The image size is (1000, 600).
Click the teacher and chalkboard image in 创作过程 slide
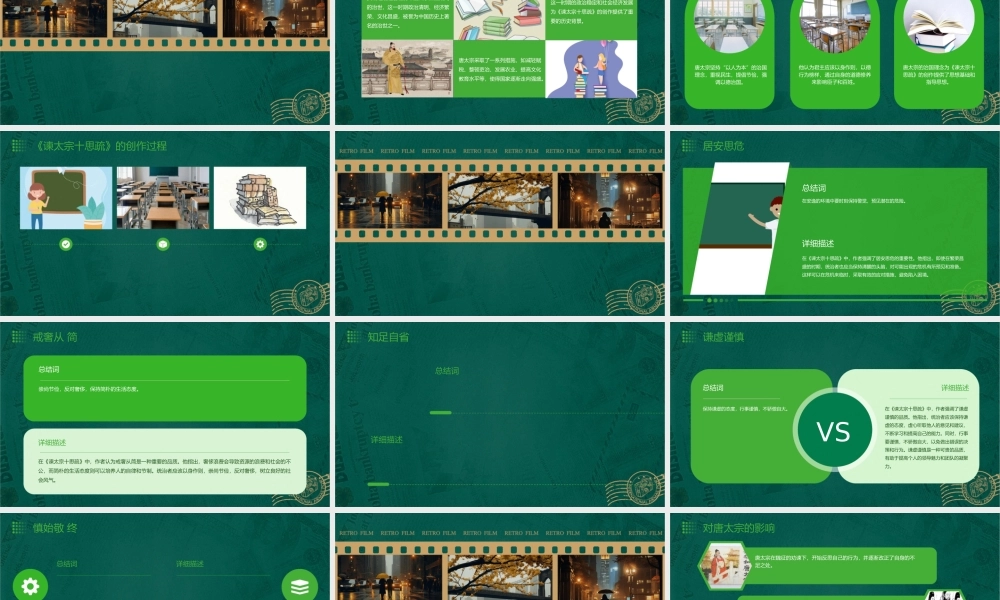[x=66, y=198]
